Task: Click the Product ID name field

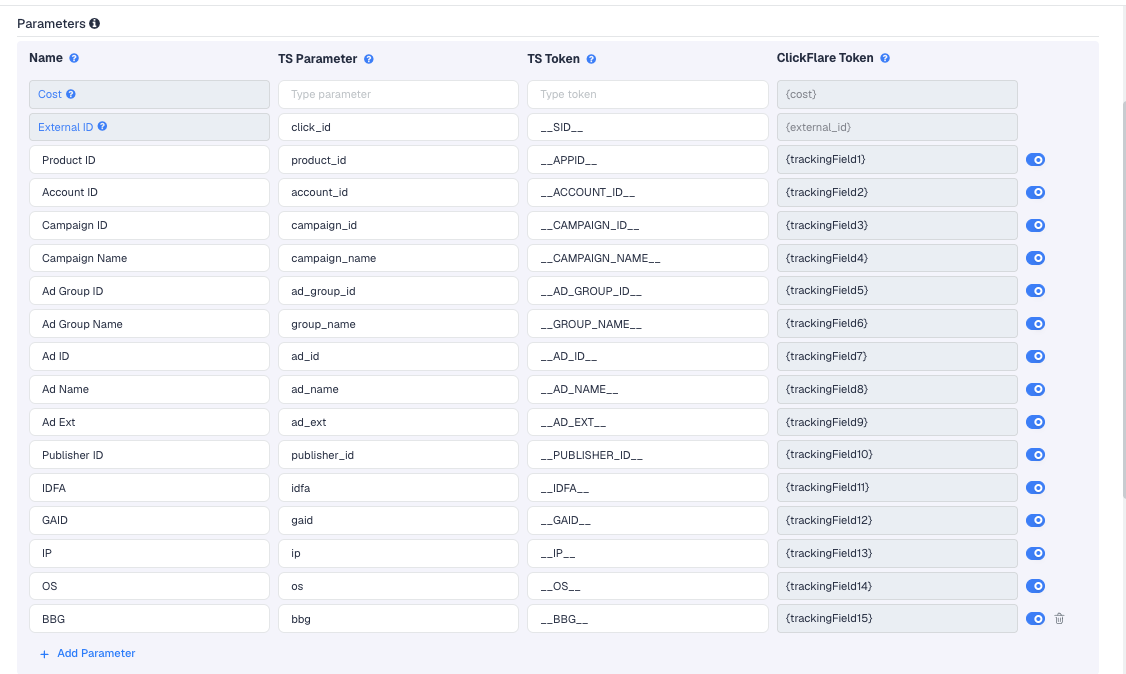Action: 149,160
